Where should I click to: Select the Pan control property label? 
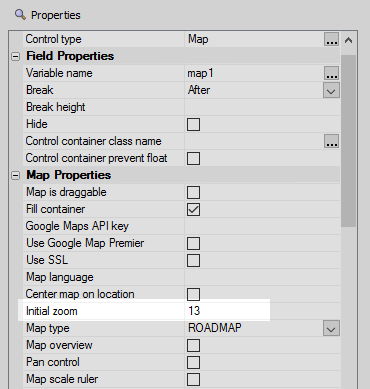pos(53,362)
